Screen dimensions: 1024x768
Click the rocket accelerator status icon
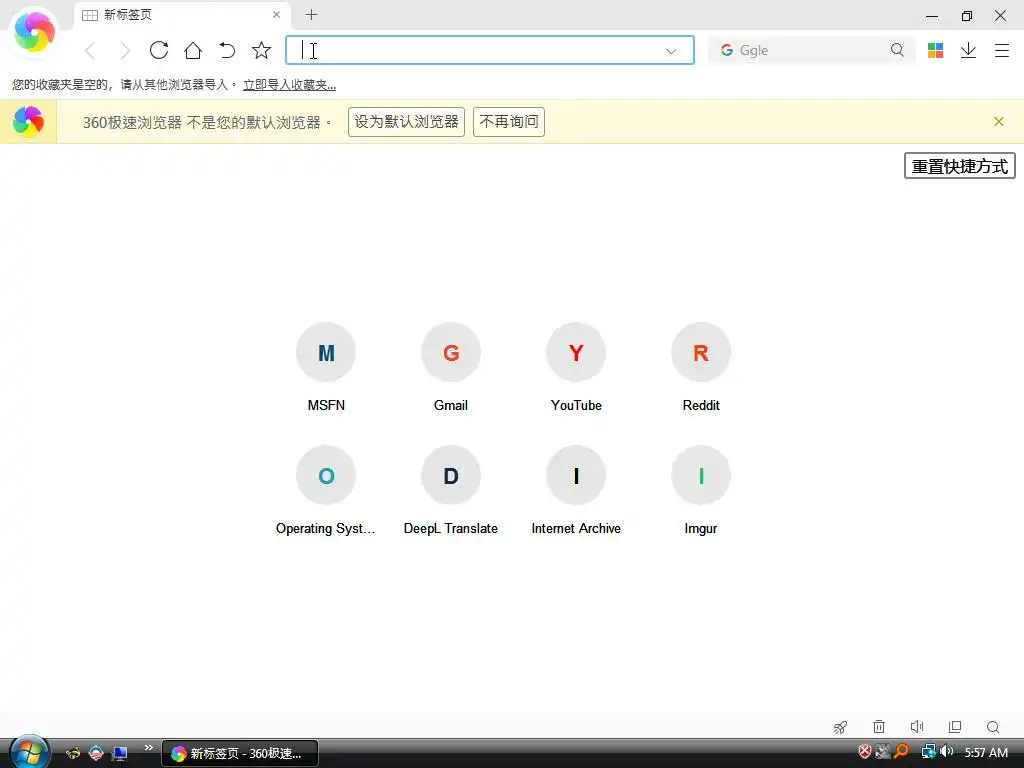point(840,727)
